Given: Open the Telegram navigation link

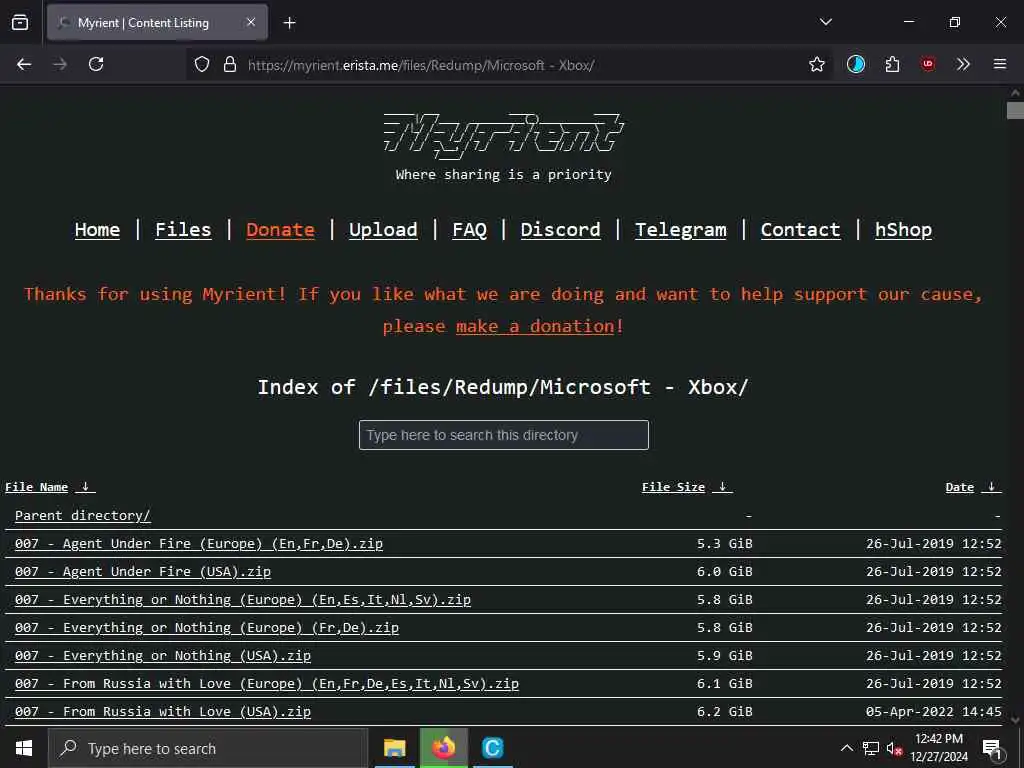Looking at the screenshot, I should pyautogui.click(x=680, y=230).
